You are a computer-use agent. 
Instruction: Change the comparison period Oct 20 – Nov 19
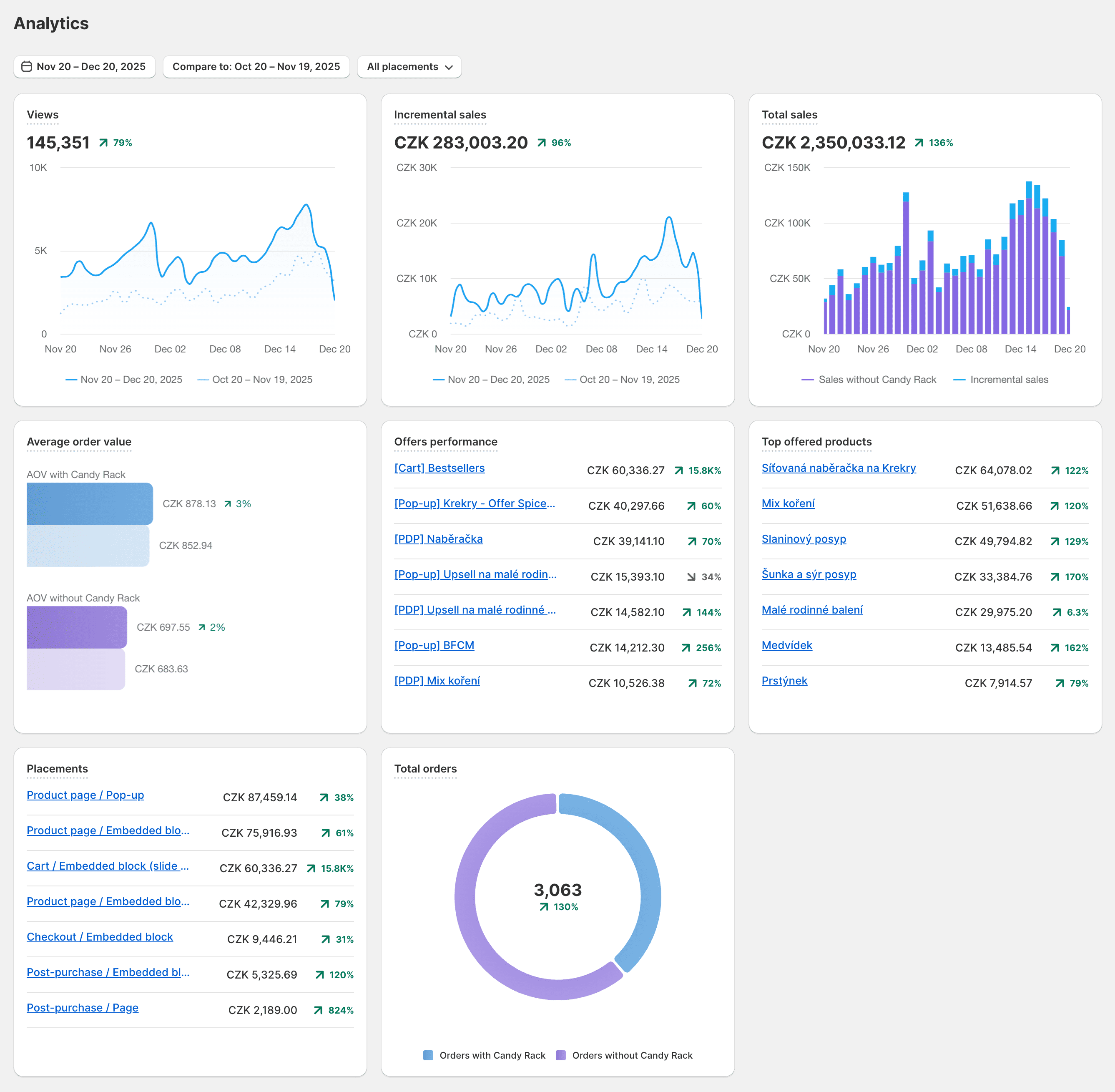(x=256, y=67)
